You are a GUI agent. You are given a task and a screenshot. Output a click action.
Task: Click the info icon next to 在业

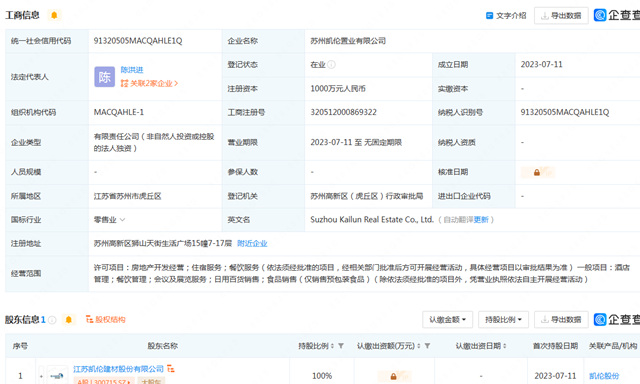coord(331,64)
